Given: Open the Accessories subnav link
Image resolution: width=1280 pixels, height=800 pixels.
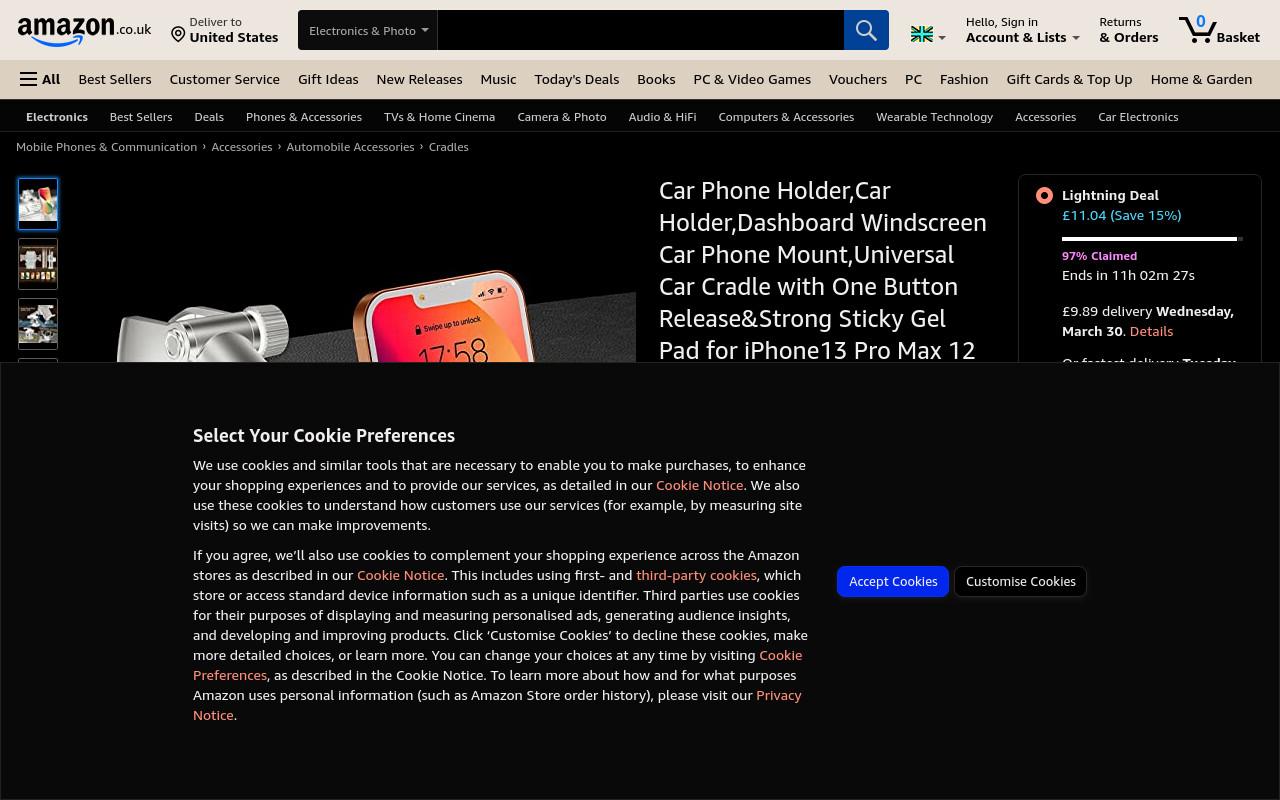Looking at the screenshot, I should click(1045, 117).
